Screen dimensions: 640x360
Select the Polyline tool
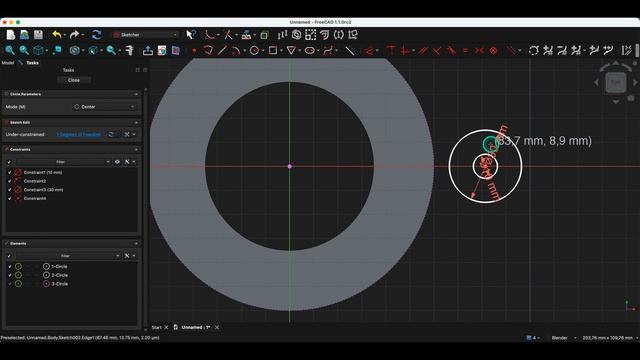208,51
